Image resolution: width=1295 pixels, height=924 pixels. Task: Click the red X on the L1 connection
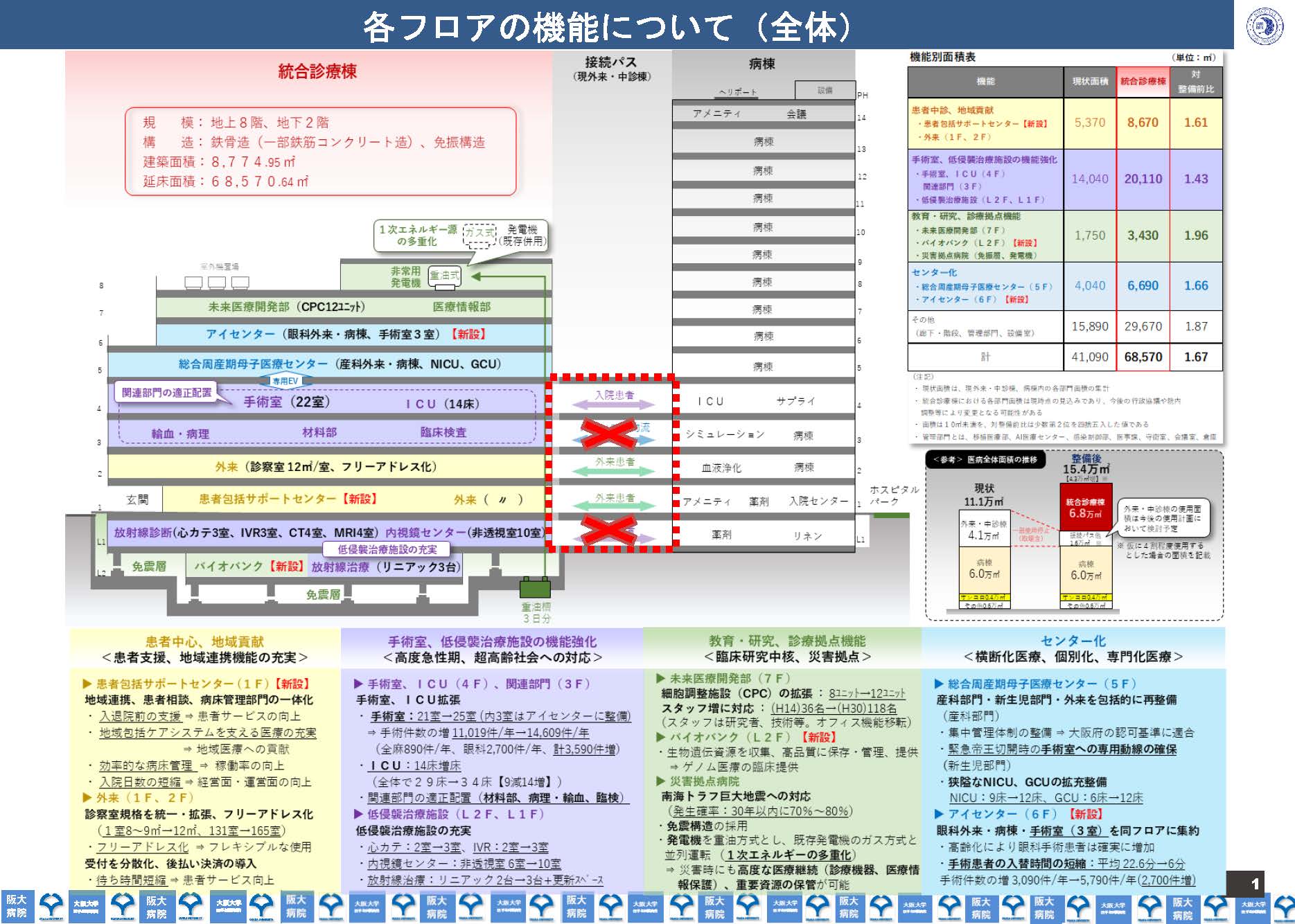point(608,532)
